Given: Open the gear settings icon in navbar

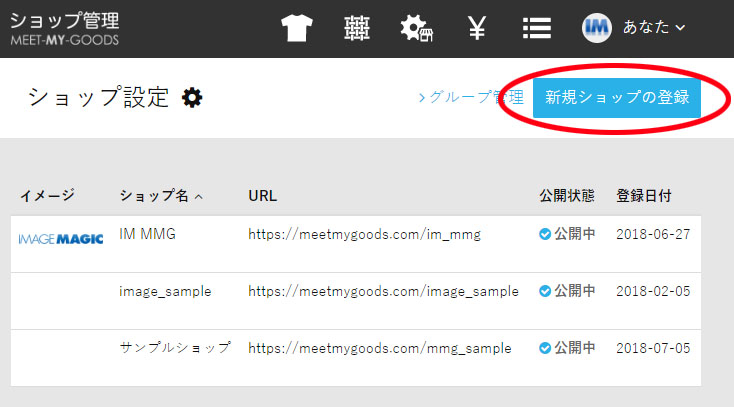Looking at the screenshot, I should (x=415, y=28).
